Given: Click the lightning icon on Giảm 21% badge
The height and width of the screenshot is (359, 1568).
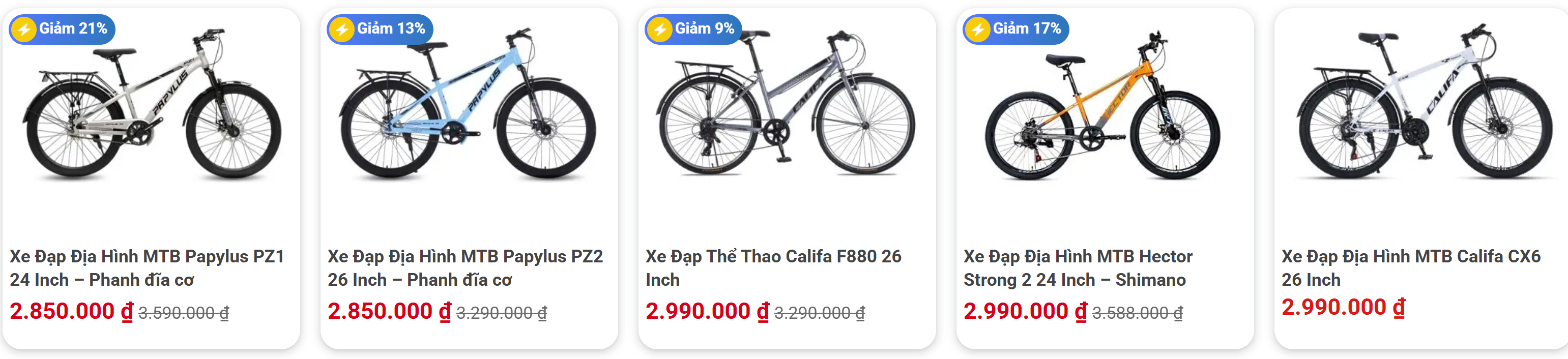Looking at the screenshot, I should (x=24, y=29).
